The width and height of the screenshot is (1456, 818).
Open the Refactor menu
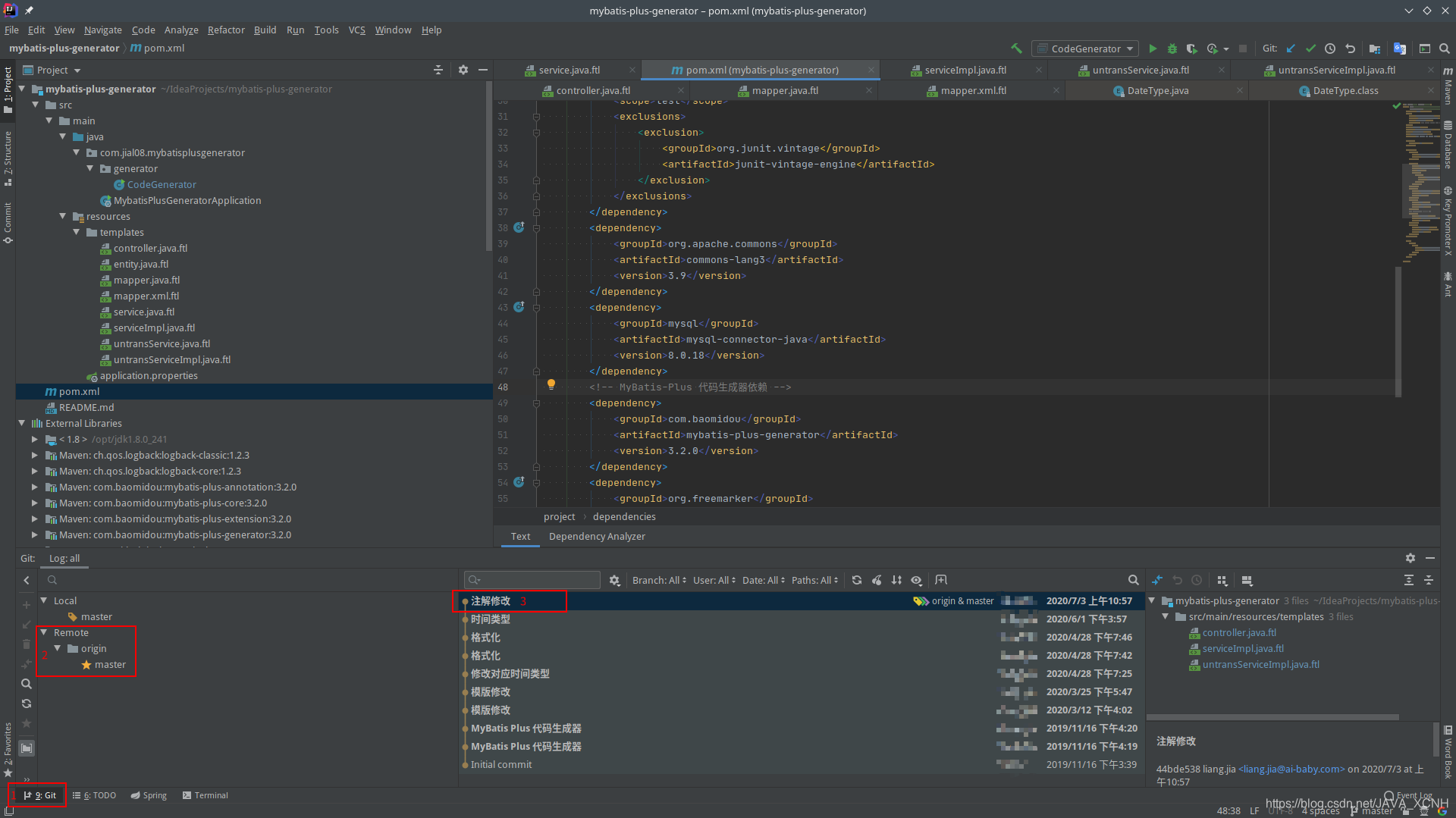click(226, 30)
